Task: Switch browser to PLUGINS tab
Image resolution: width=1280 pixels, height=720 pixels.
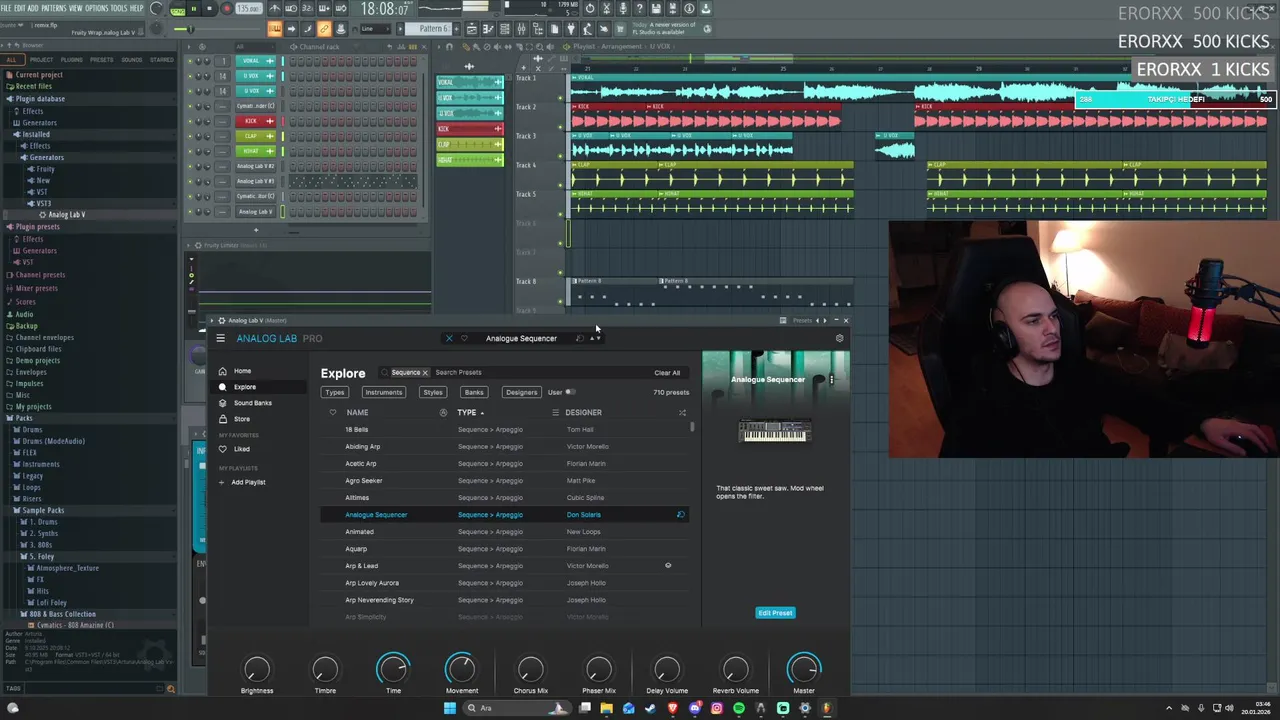Action: [x=71, y=59]
